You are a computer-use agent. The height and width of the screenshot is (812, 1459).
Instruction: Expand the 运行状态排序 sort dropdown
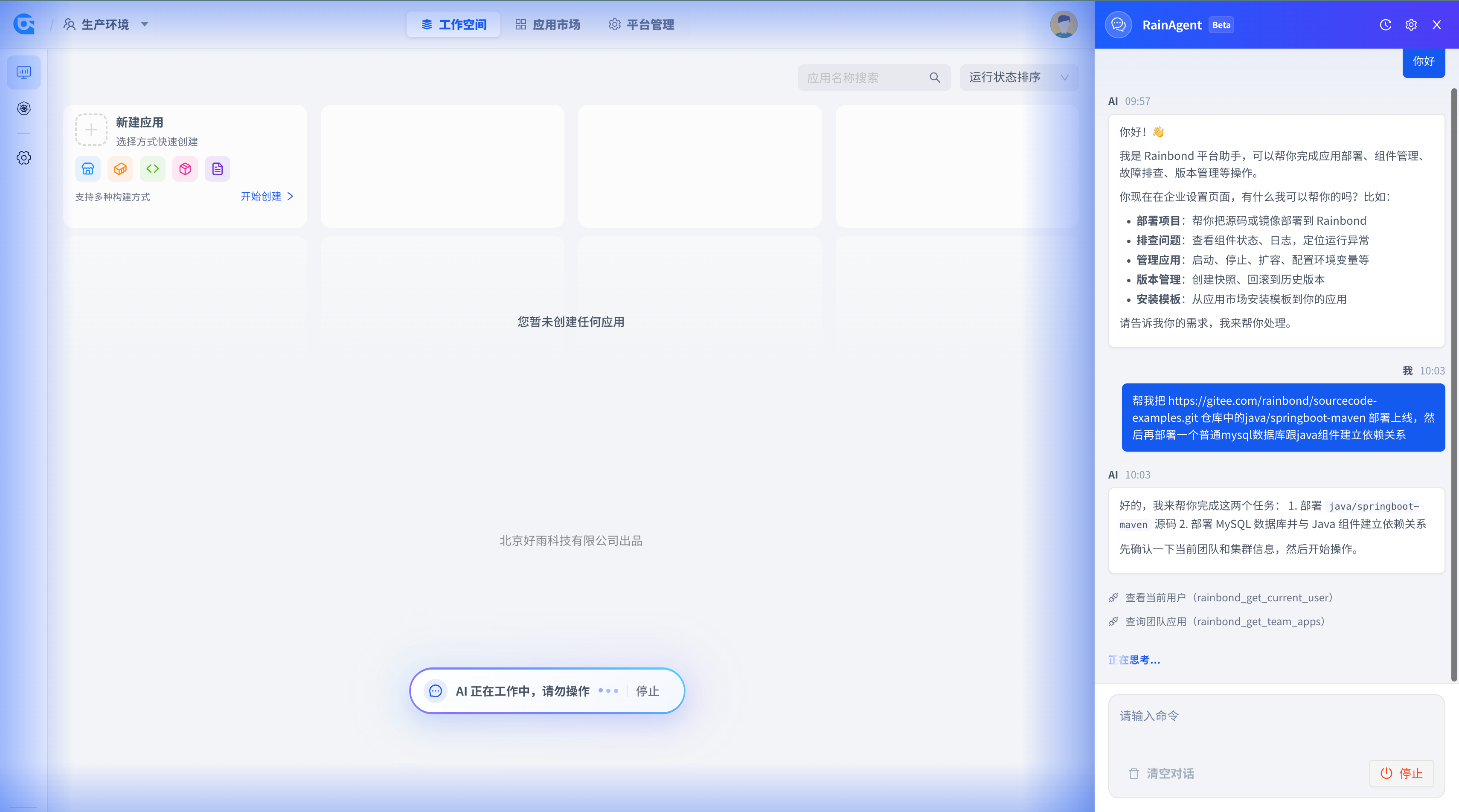click(x=1019, y=78)
